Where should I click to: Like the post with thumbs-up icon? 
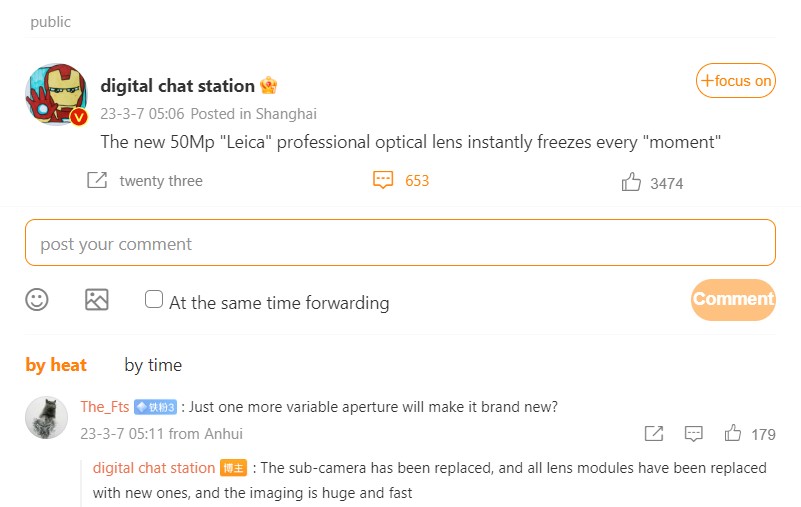click(x=631, y=182)
